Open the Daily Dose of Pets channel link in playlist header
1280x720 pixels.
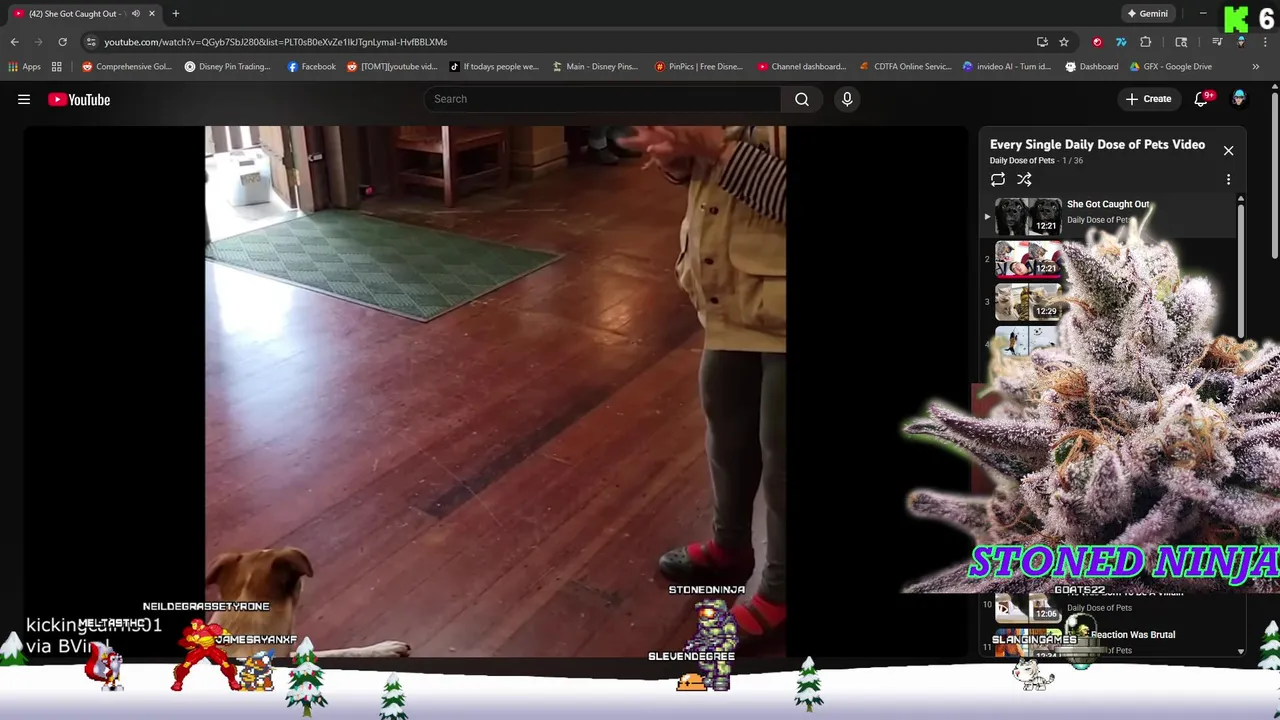tap(1022, 160)
